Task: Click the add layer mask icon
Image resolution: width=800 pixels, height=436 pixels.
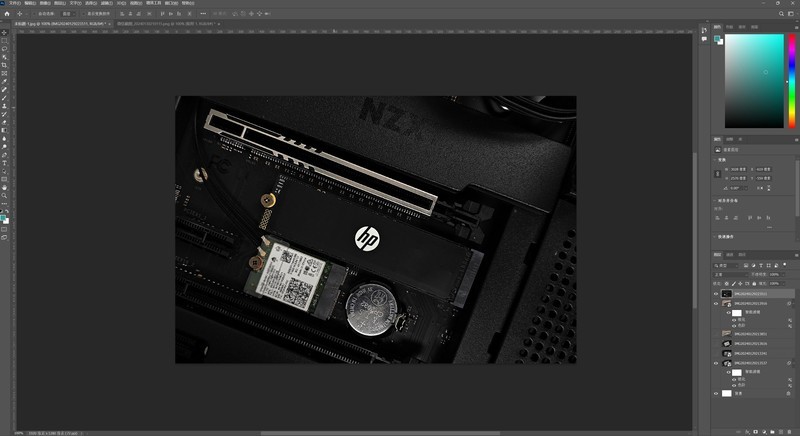Action: pos(756,432)
